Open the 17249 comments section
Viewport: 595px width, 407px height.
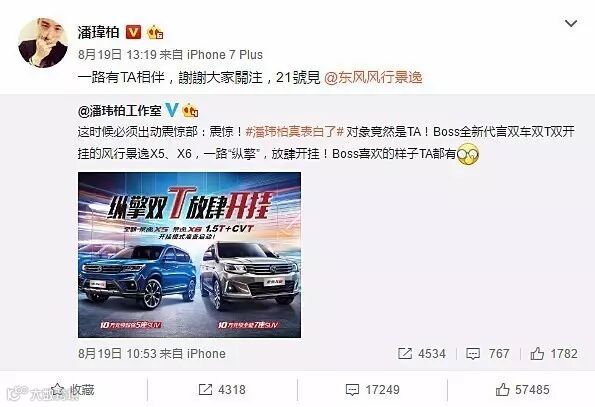click(x=372, y=390)
